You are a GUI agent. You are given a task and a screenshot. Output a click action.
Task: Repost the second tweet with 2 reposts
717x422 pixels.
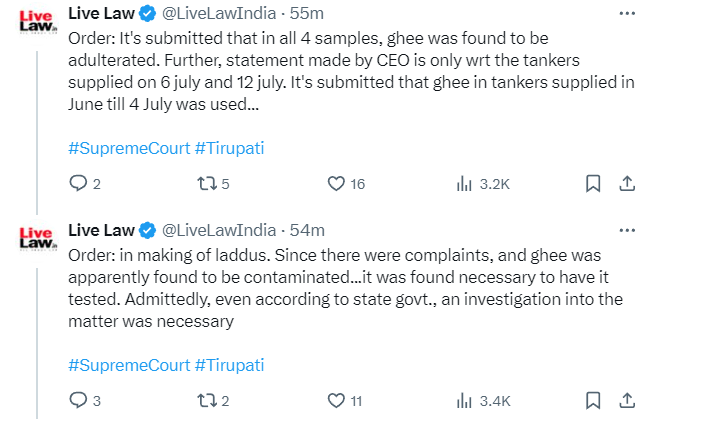(x=207, y=401)
